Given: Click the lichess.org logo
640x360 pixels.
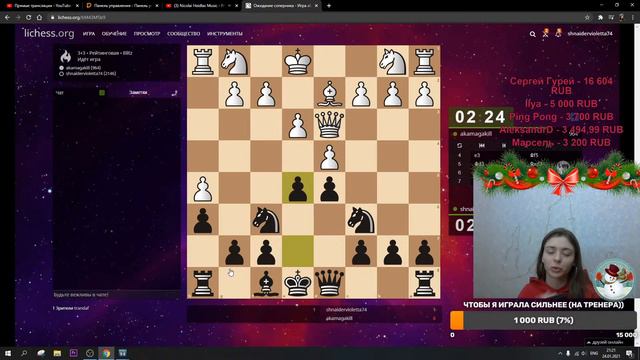Looking at the screenshot, I should (x=49, y=33).
